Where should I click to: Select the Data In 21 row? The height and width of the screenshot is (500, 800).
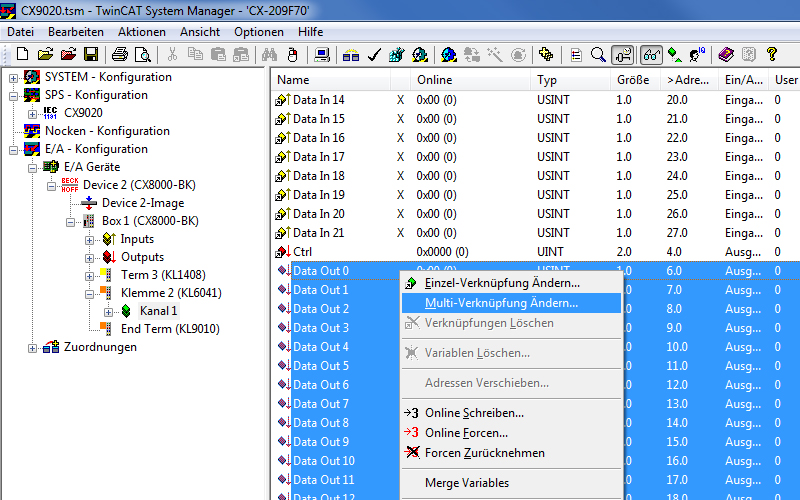[535, 233]
